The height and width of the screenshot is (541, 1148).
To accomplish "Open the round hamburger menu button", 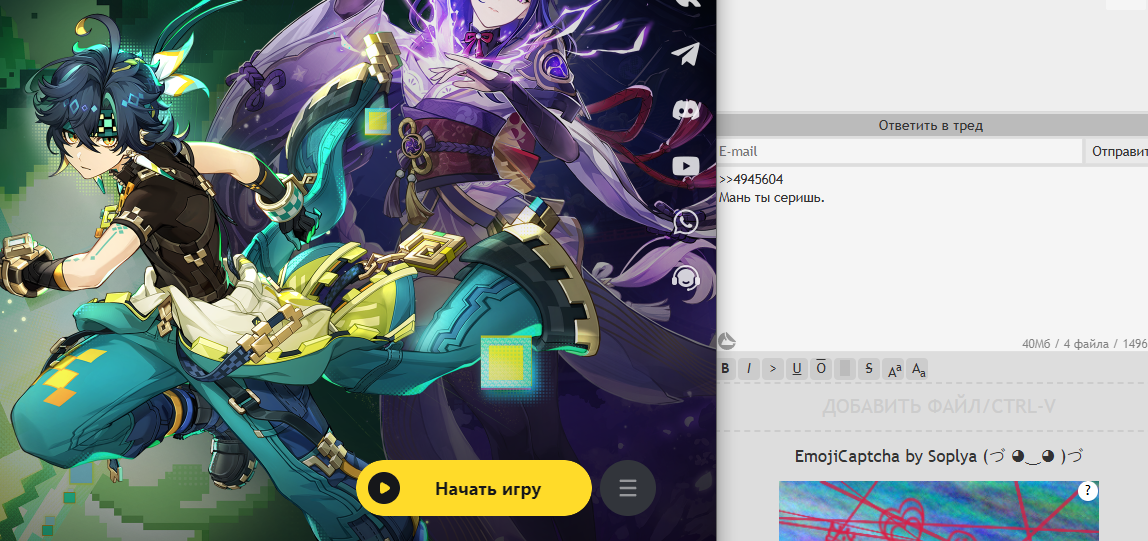I will pyautogui.click(x=627, y=488).
